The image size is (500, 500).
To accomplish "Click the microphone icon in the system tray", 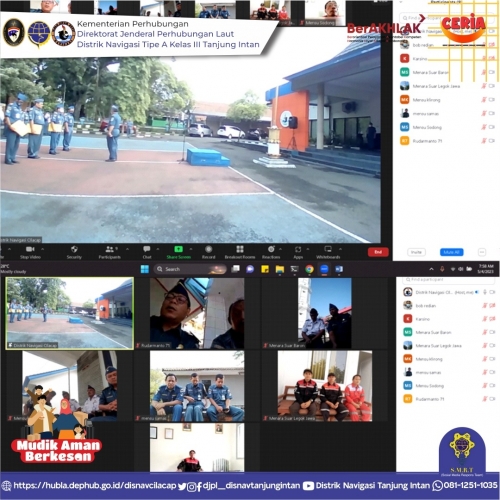I will [x=442, y=269].
